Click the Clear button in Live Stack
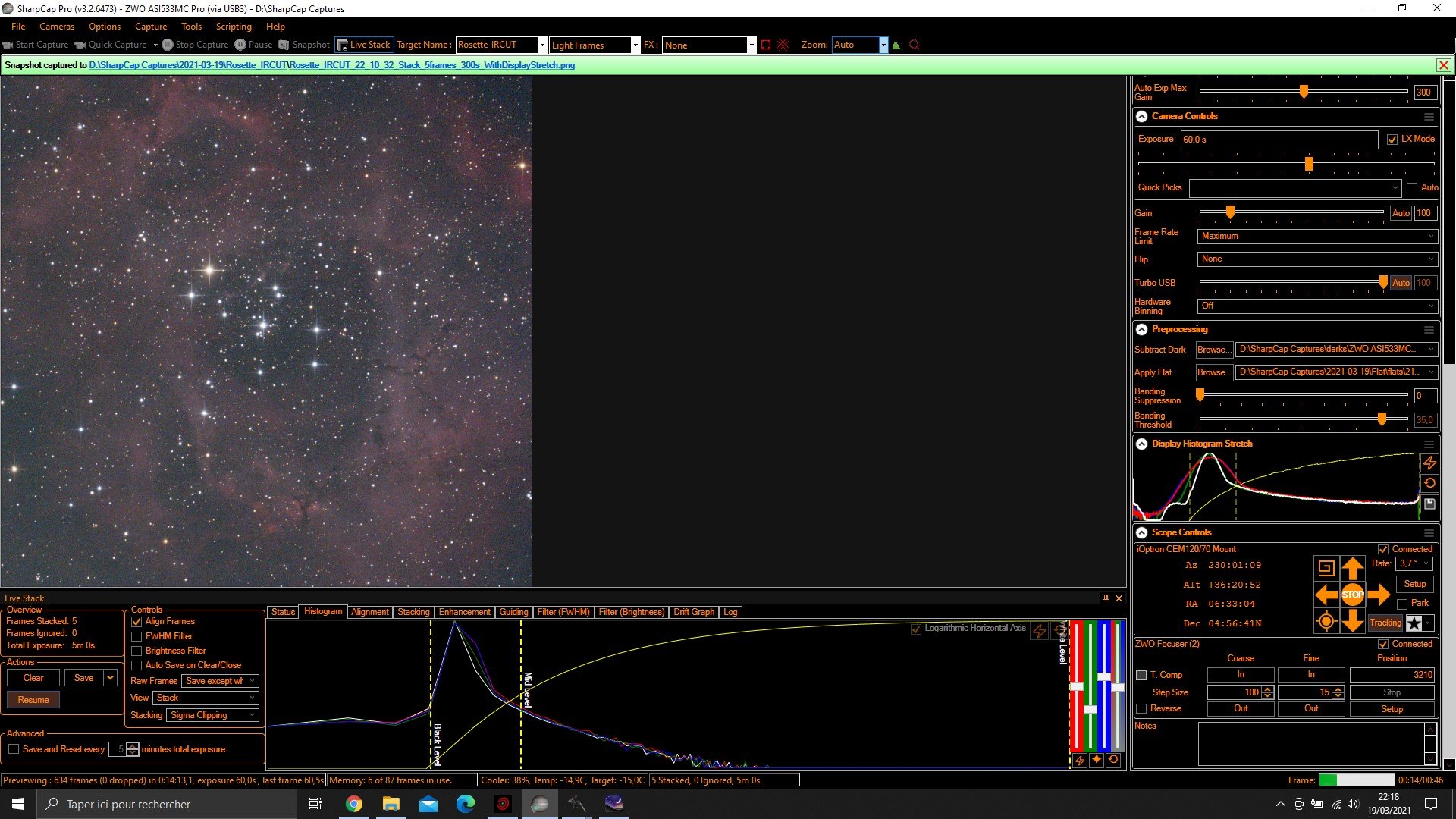 [33, 678]
